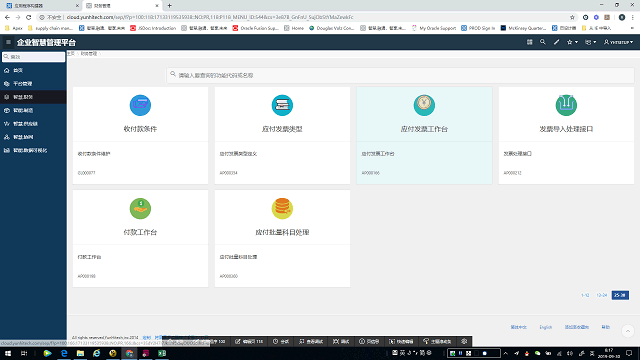Open the 付款工作台 card icon
This screenshot has height=360, width=640.
coord(140,208)
